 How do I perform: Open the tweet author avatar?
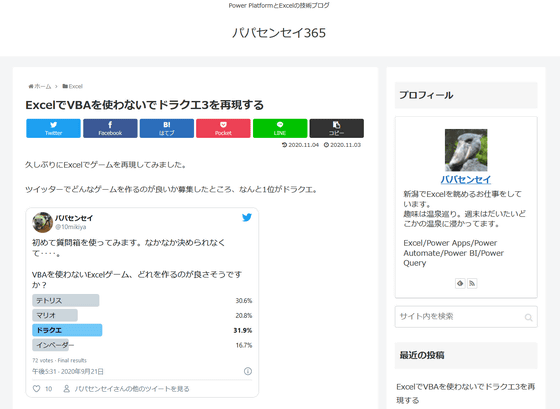click(42, 222)
